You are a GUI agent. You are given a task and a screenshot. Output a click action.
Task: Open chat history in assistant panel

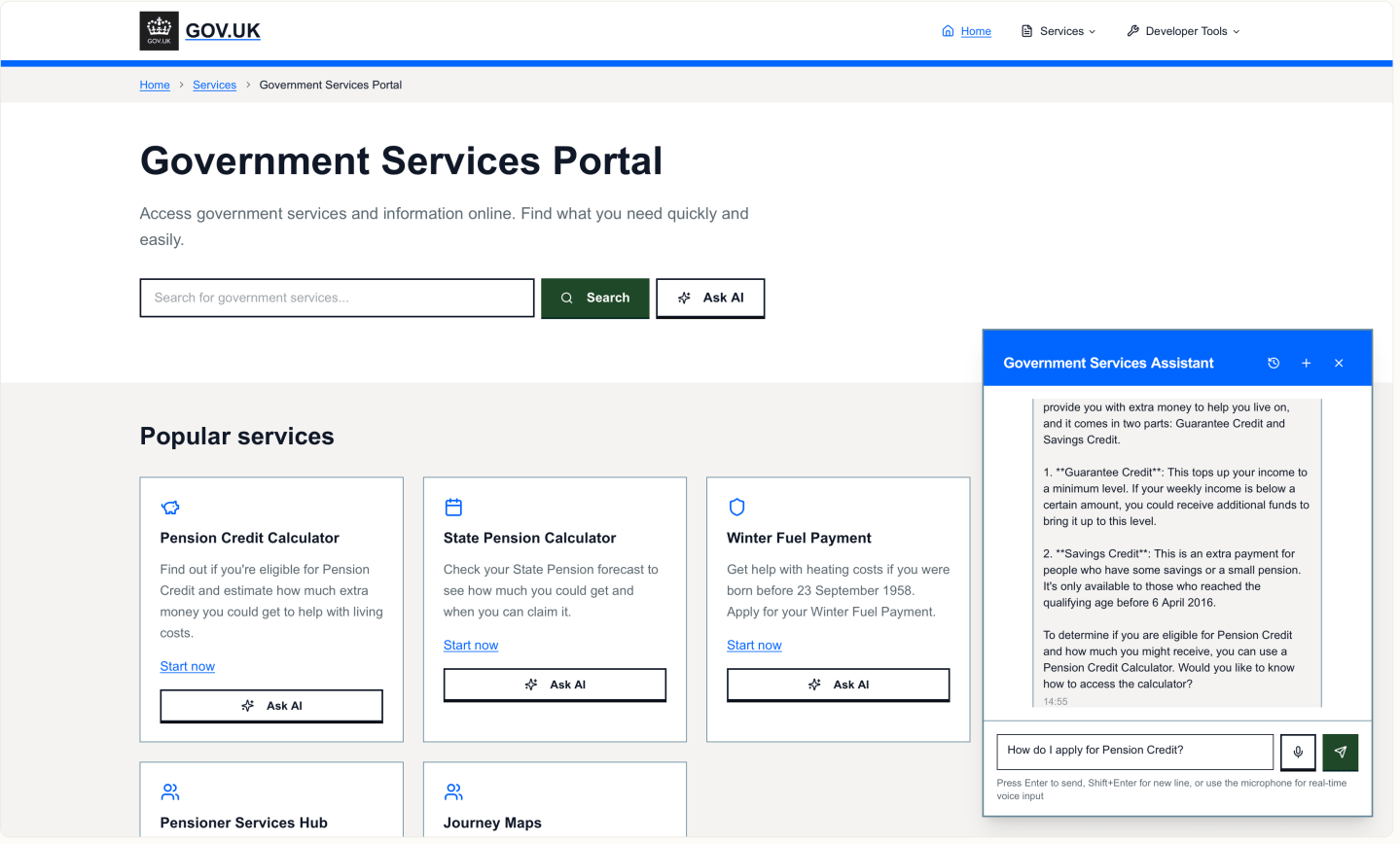click(1274, 363)
